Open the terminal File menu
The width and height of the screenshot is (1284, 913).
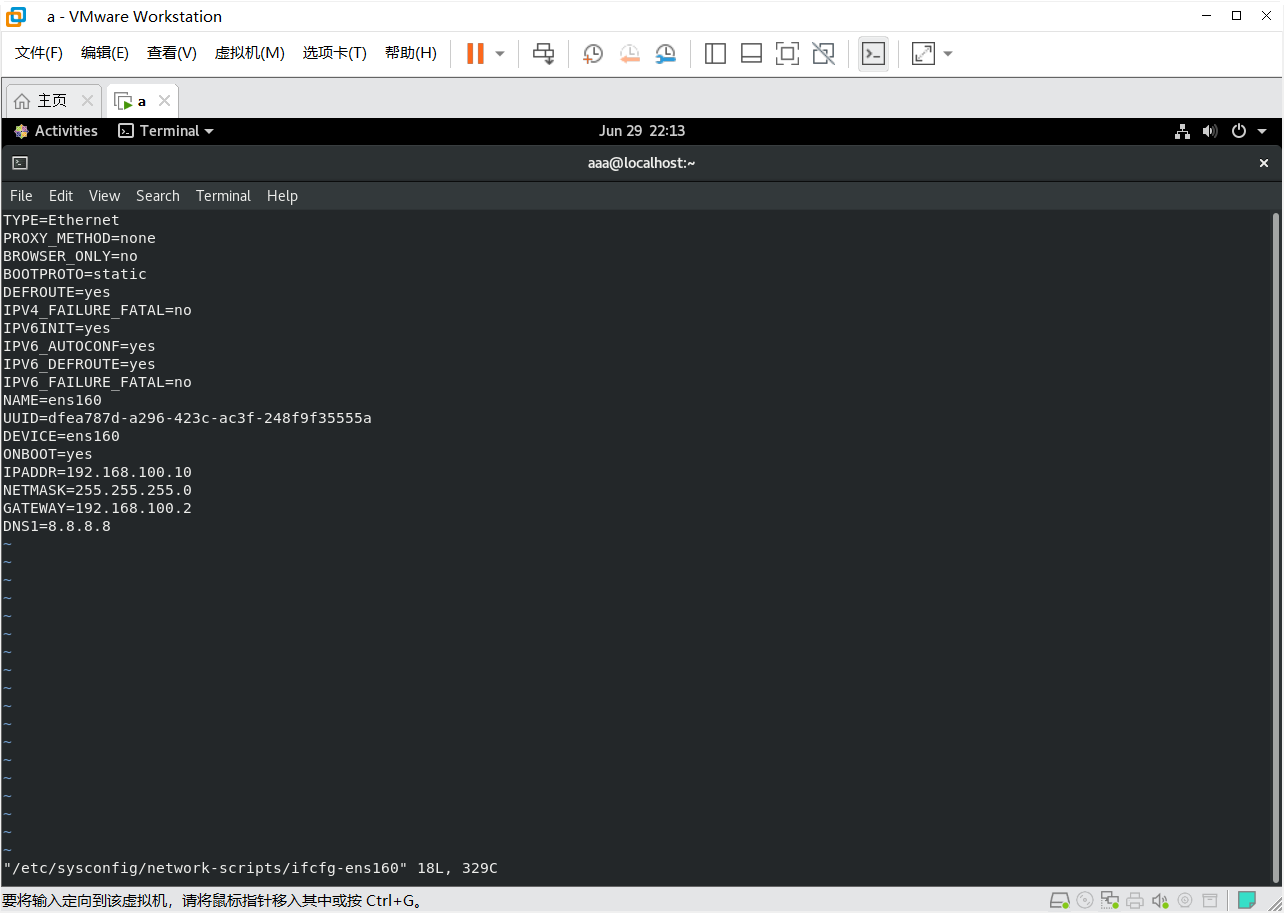(21, 196)
